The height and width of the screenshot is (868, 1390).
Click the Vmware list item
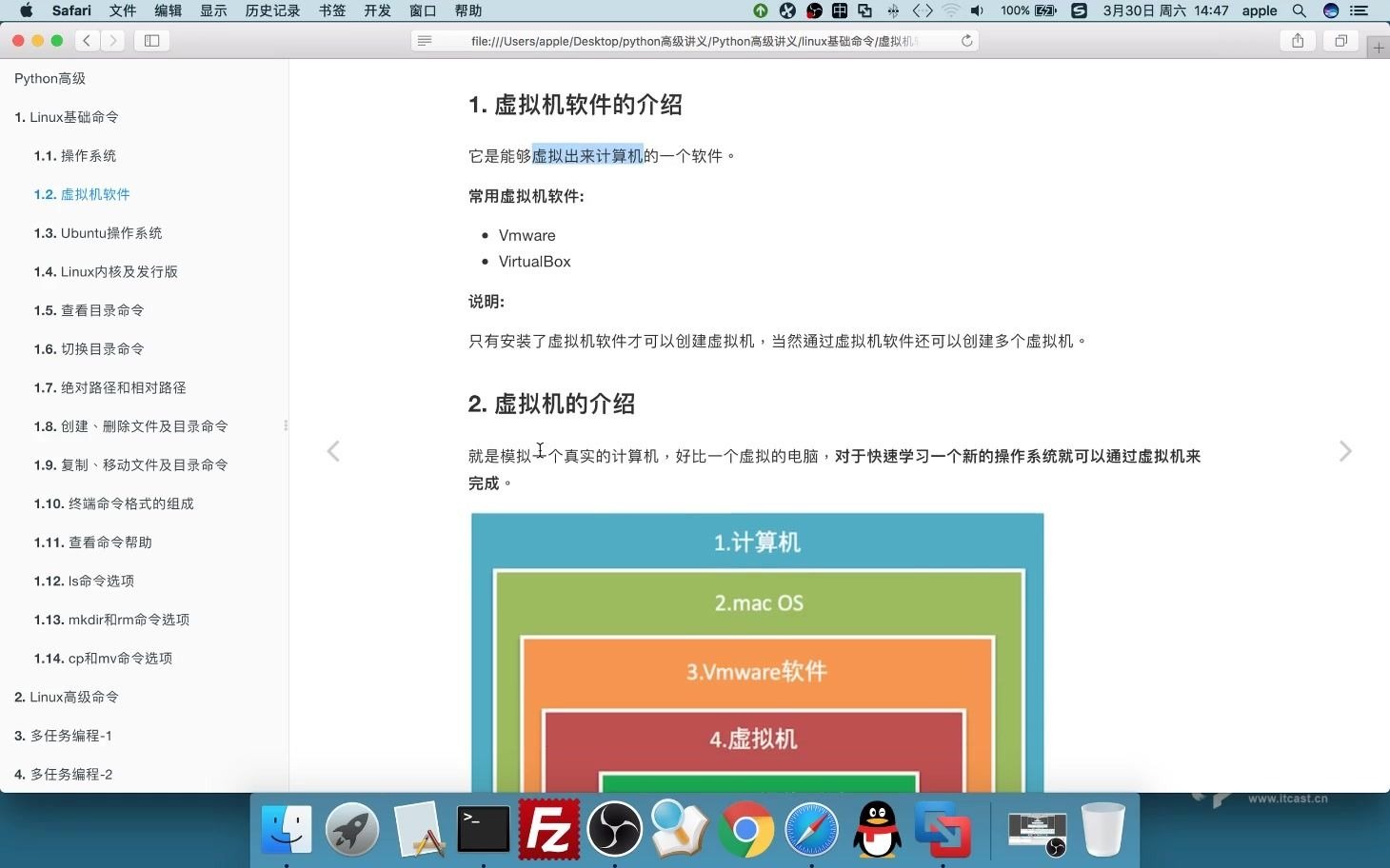coord(526,235)
